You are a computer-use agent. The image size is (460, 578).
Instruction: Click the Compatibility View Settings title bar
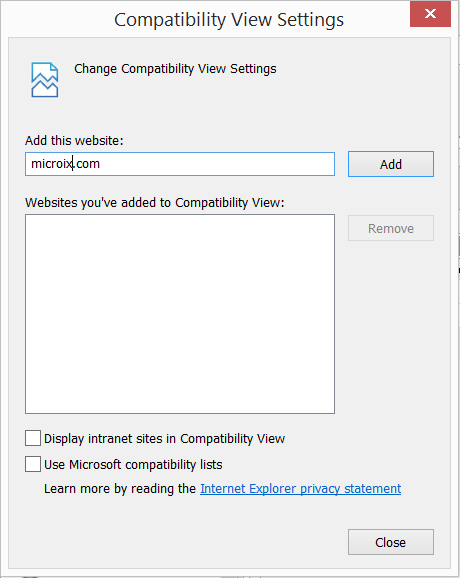(229, 20)
